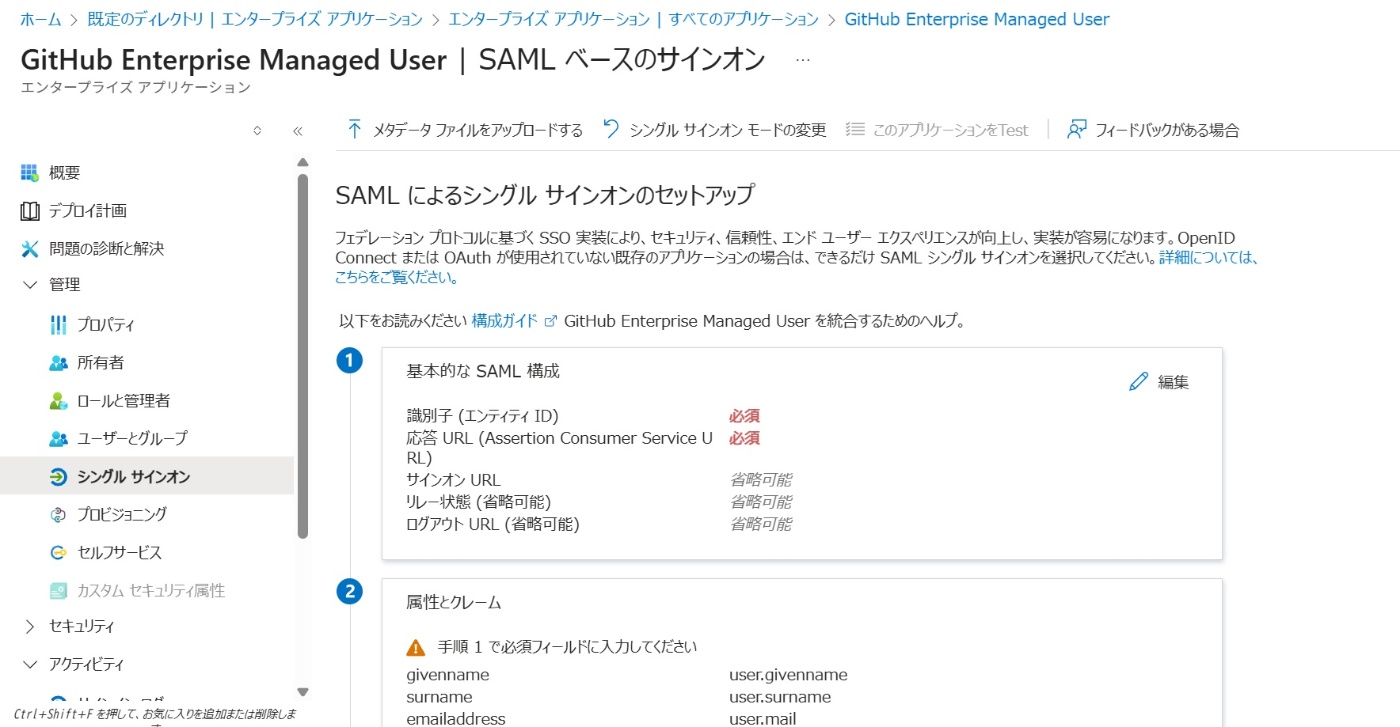The image size is (1400, 727).
Task: Click the セルフサービス icon in sidebar
Action: coord(58,552)
